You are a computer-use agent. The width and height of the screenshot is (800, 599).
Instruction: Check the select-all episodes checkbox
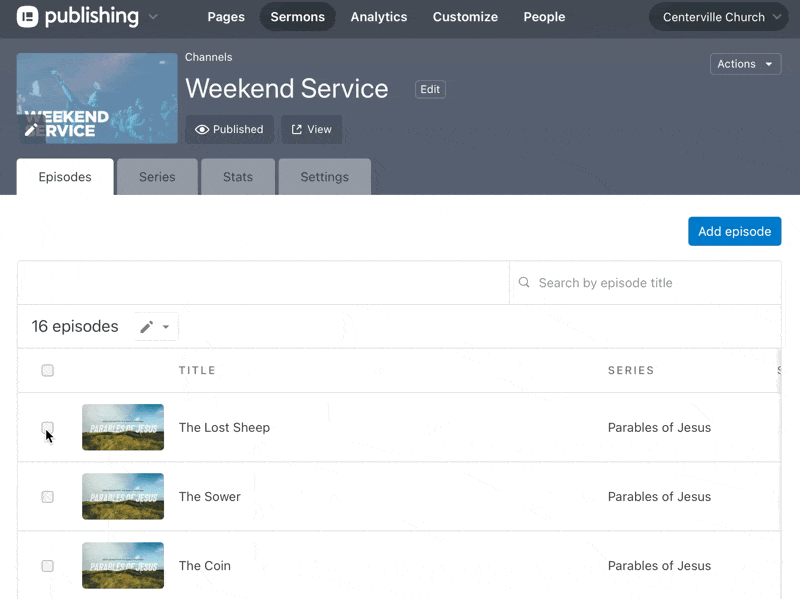[47, 371]
